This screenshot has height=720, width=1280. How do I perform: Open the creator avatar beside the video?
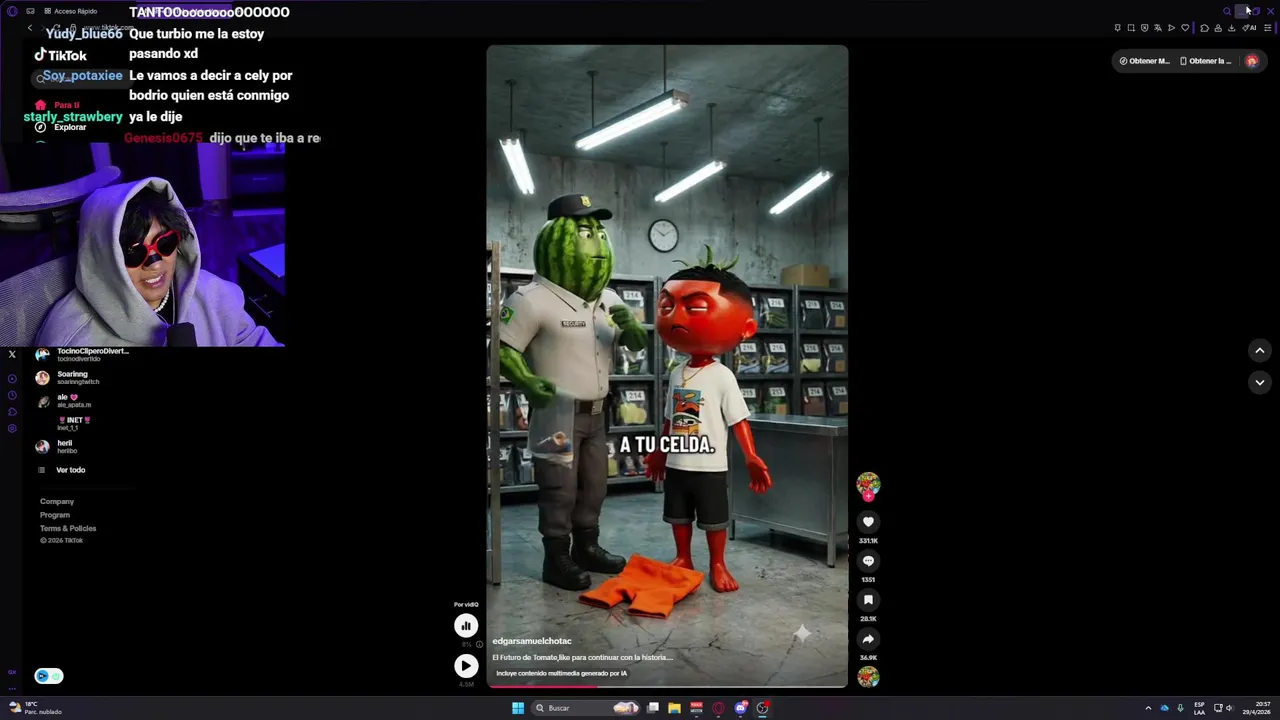coord(868,484)
